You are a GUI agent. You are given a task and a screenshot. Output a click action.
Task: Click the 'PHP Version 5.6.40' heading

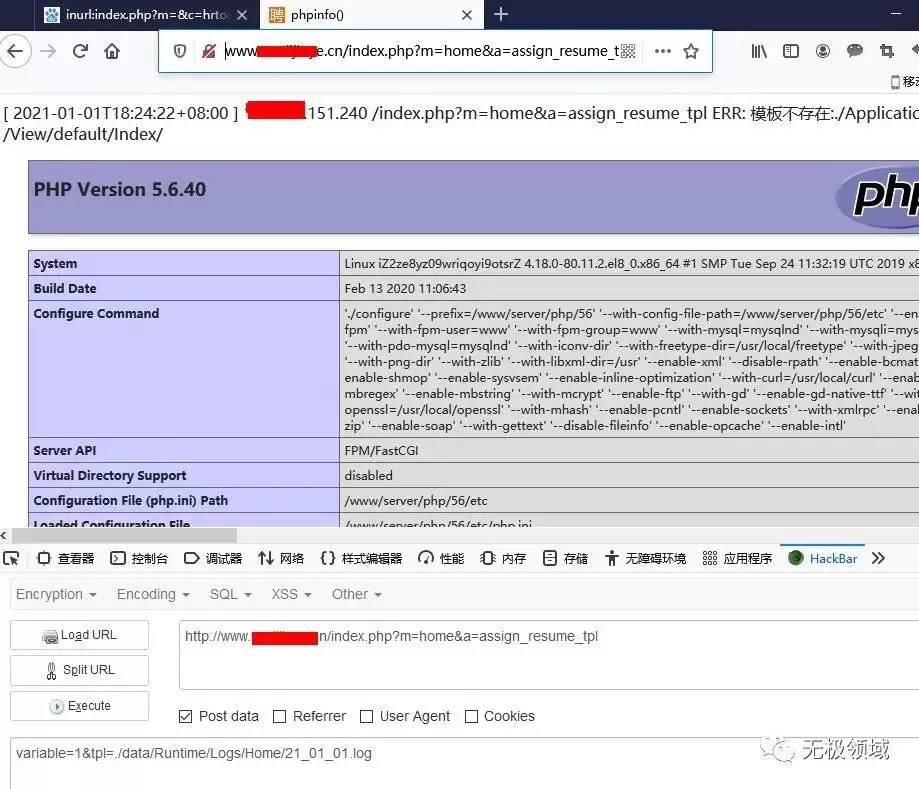coord(120,189)
